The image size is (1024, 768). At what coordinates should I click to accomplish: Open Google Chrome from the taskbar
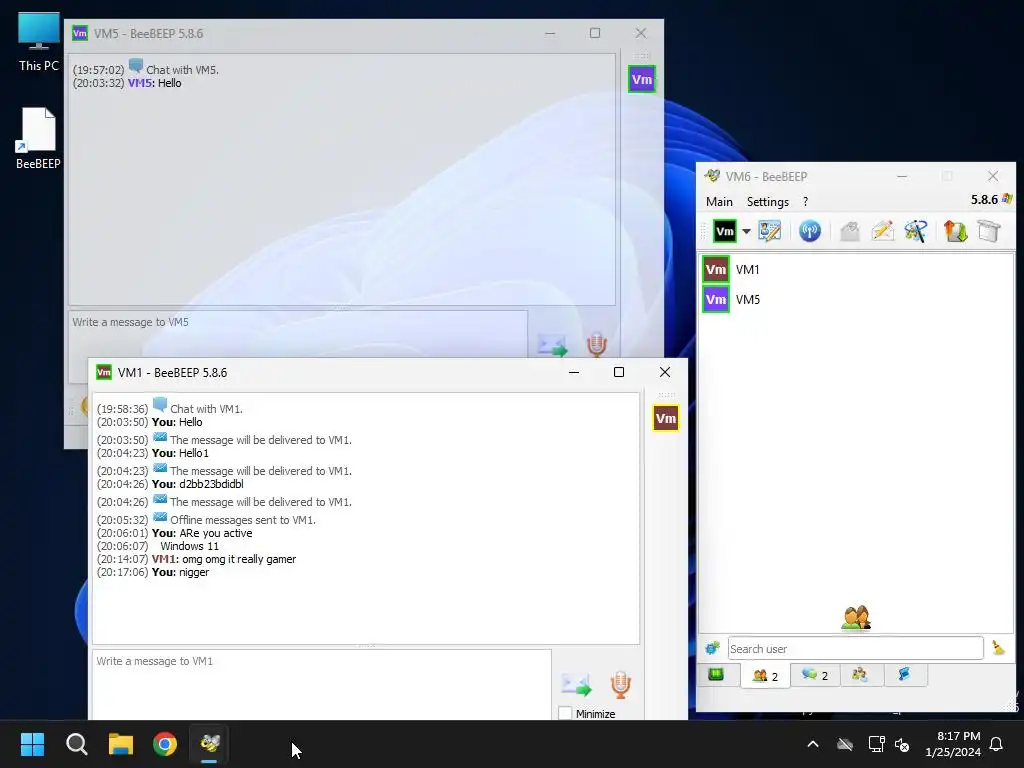(x=165, y=744)
